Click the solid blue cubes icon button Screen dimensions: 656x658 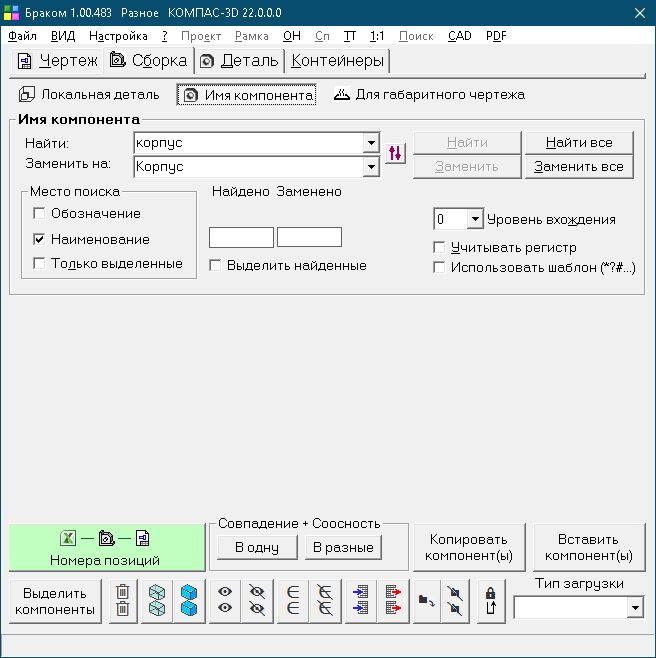(x=189, y=601)
